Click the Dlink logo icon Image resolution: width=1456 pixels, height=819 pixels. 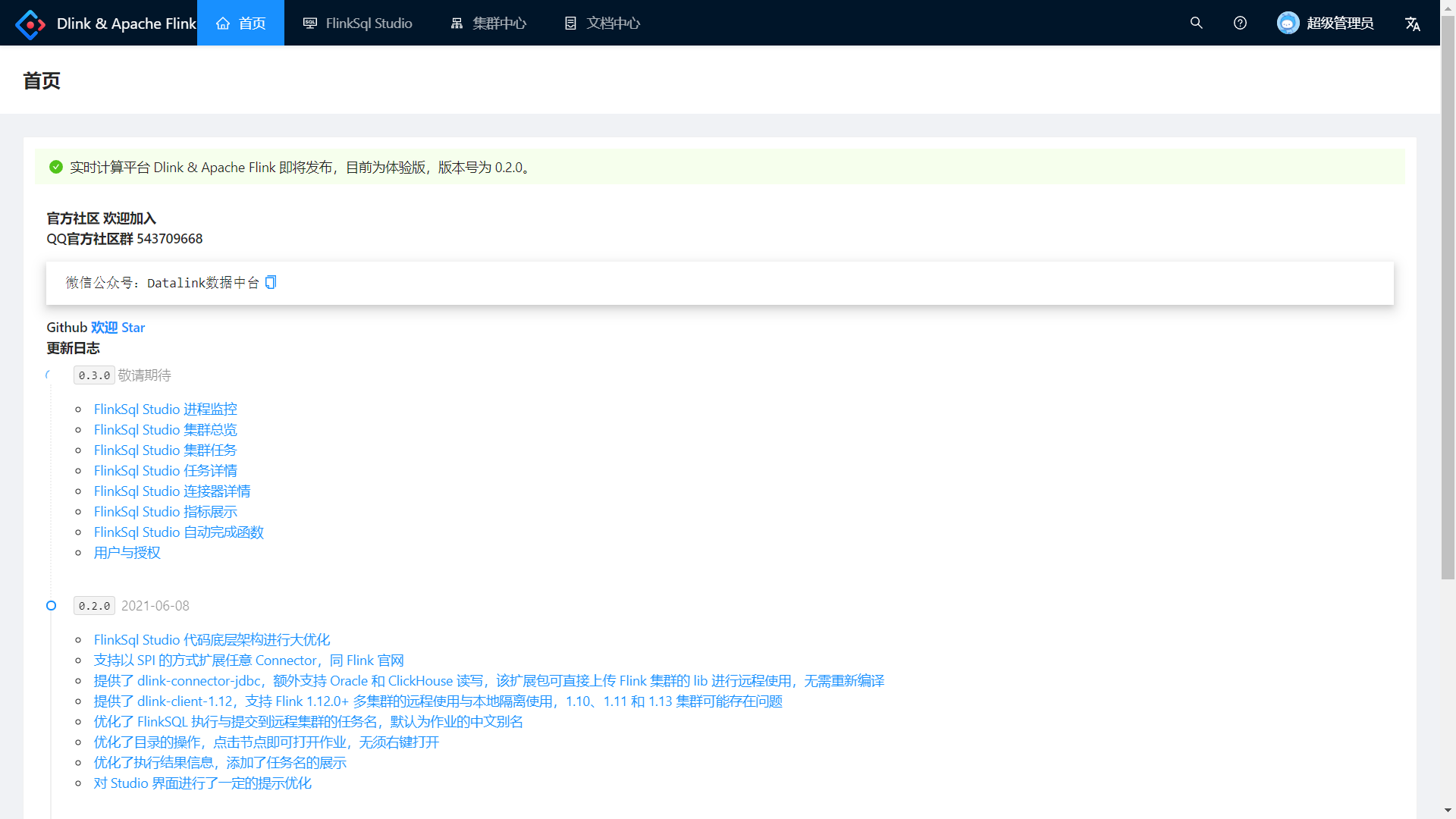(30, 24)
